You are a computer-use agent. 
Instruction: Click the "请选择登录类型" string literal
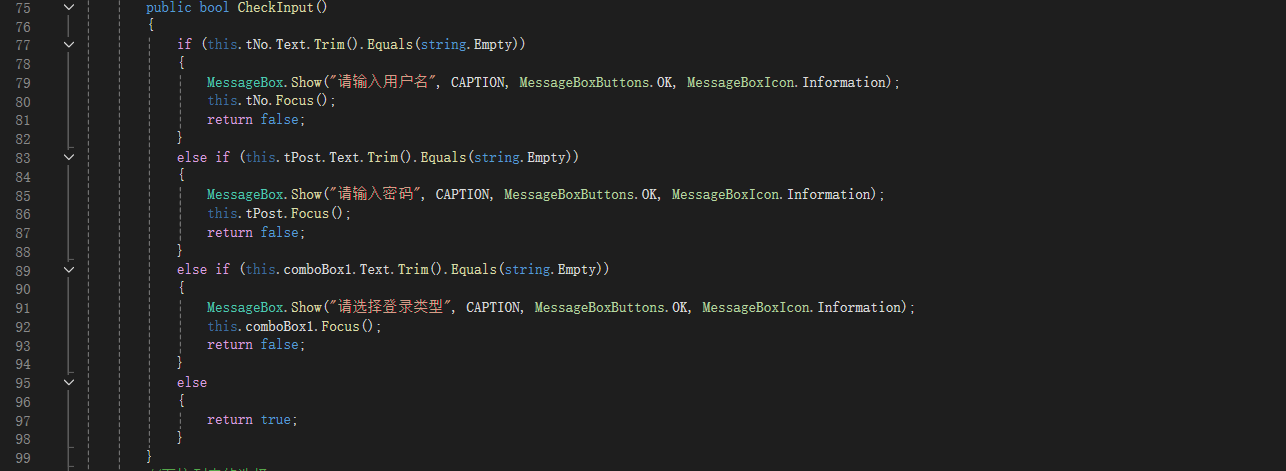(392, 307)
